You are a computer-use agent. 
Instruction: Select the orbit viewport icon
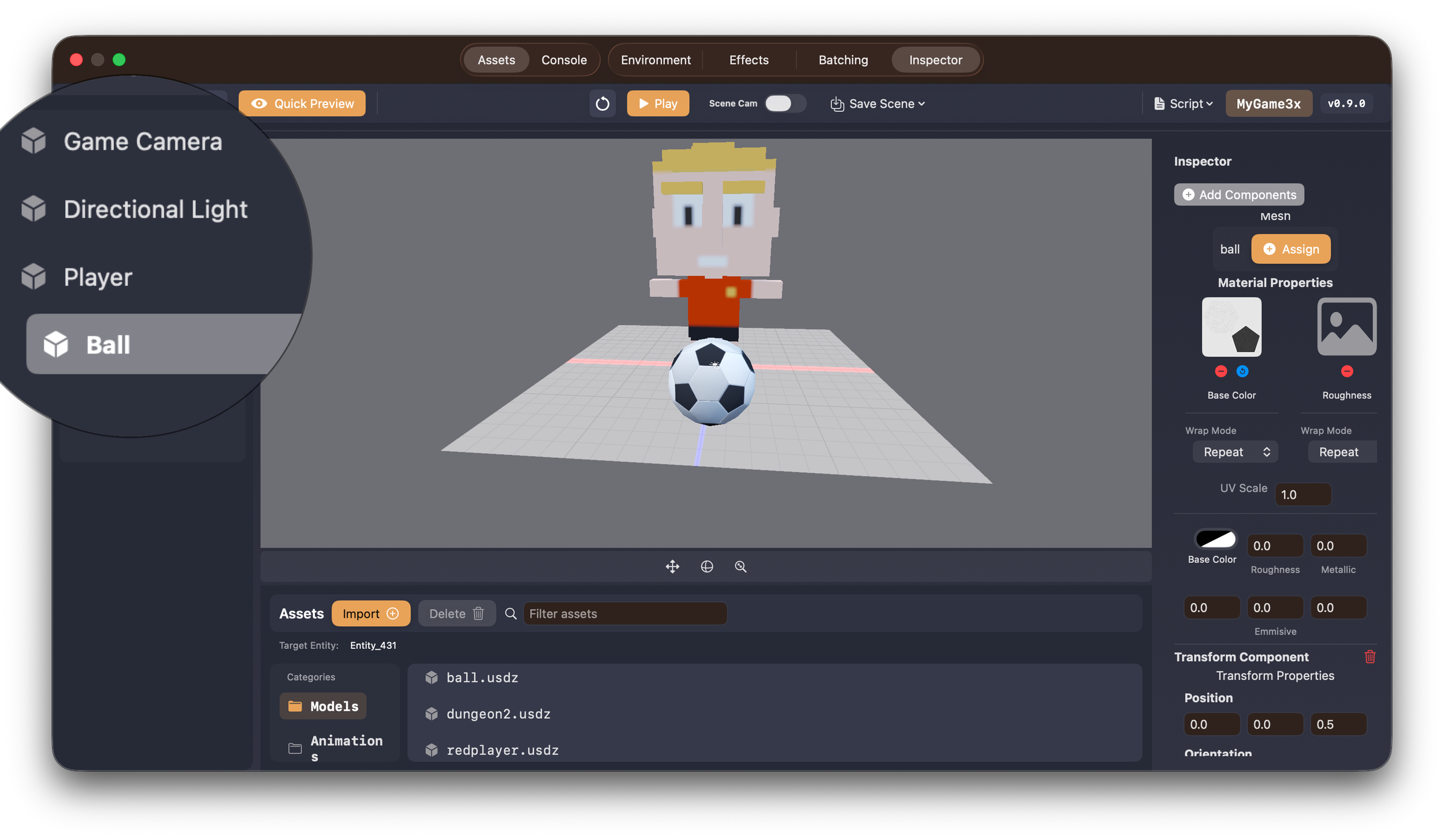[x=706, y=566]
